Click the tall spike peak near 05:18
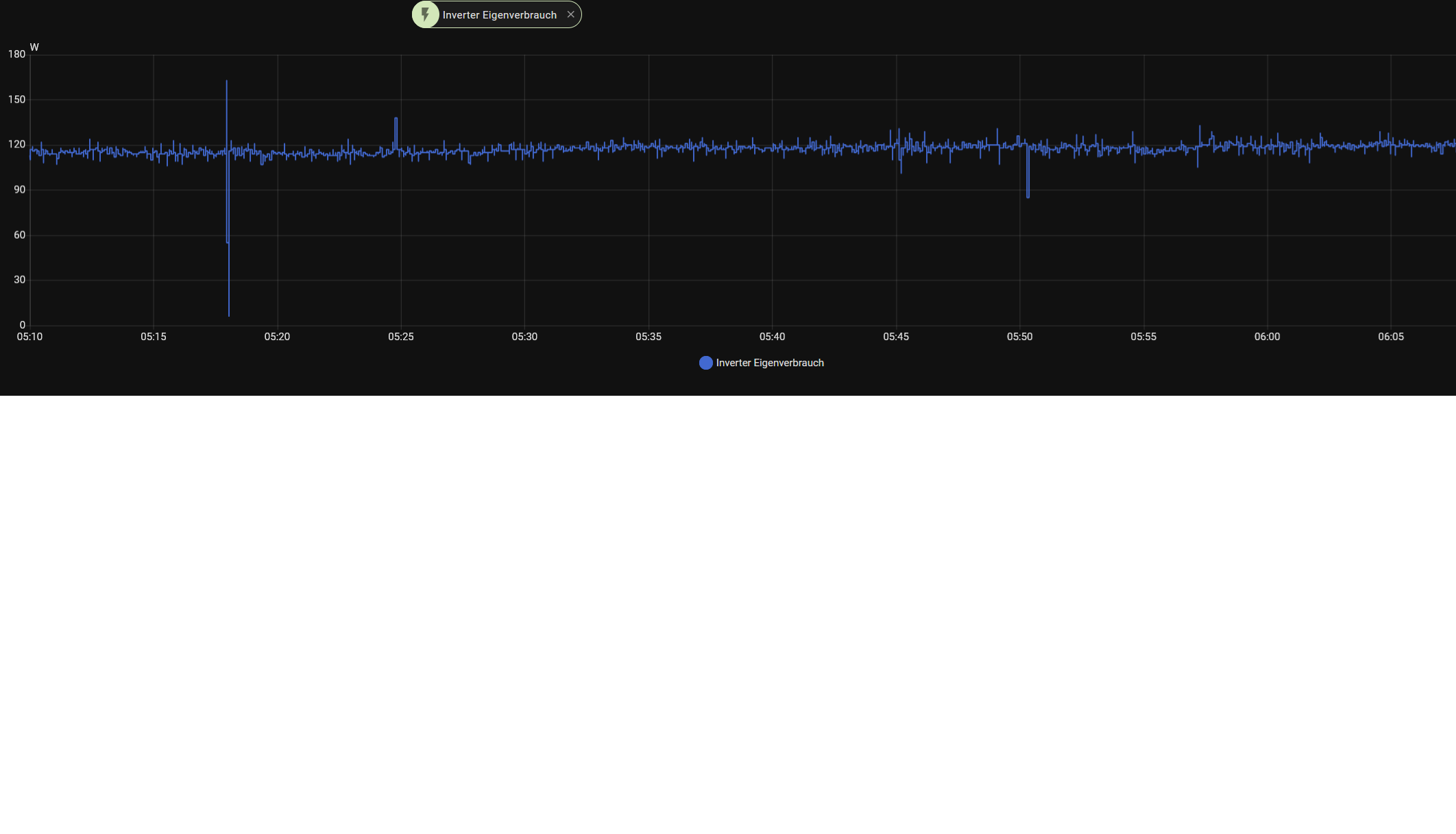The image size is (1456, 834). coord(227,82)
